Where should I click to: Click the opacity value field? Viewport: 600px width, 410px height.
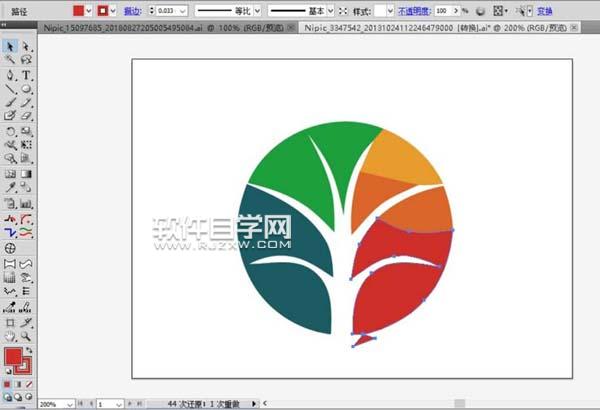click(443, 11)
